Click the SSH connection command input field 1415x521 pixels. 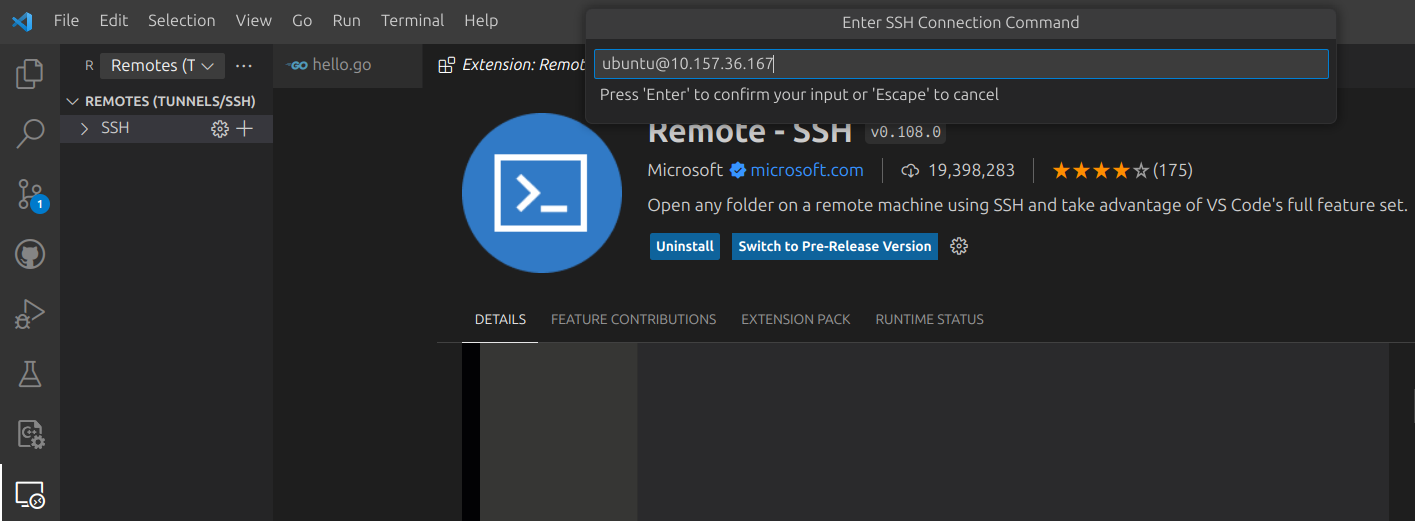pyautogui.click(x=961, y=64)
